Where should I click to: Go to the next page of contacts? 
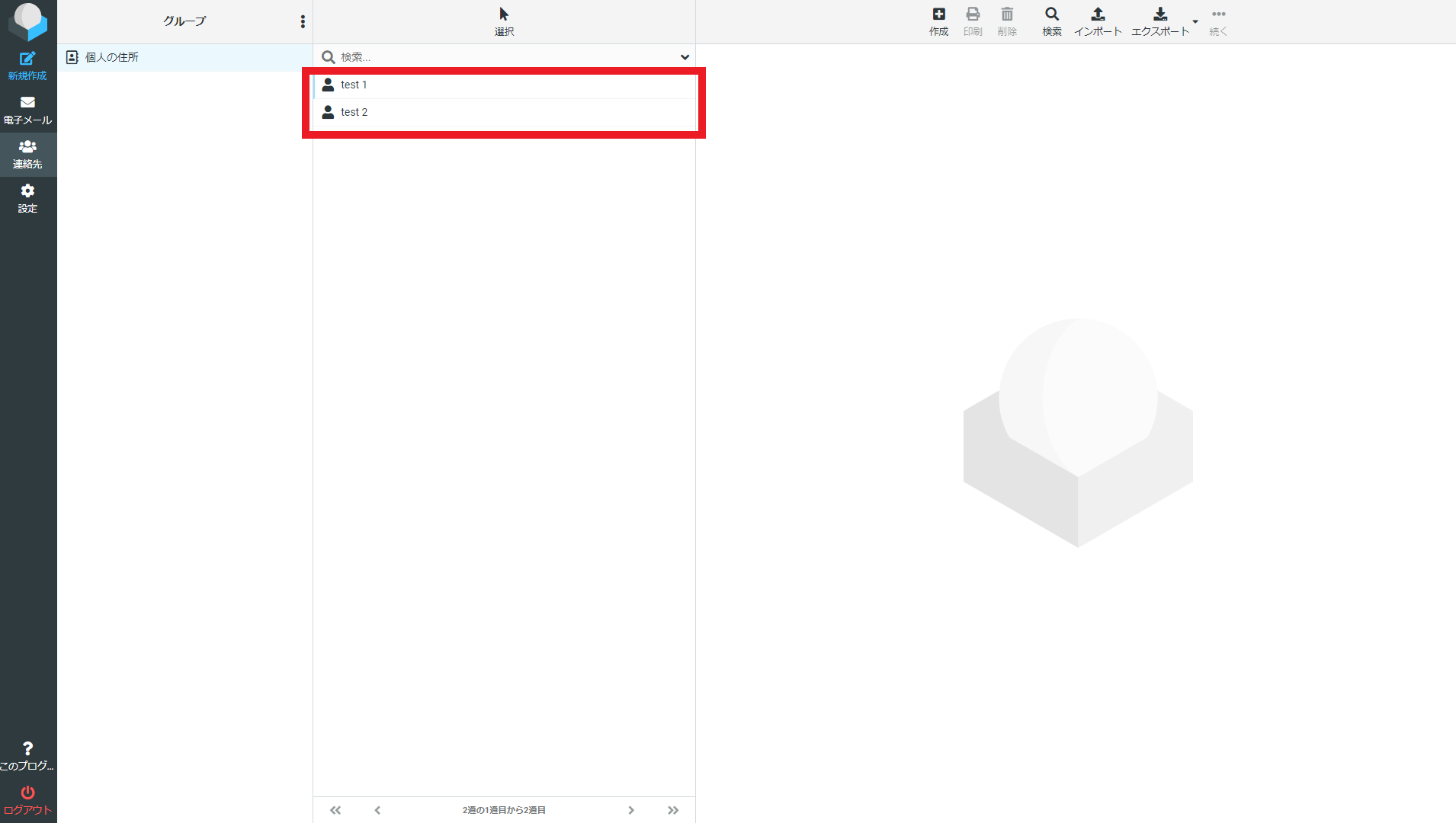(631, 810)
